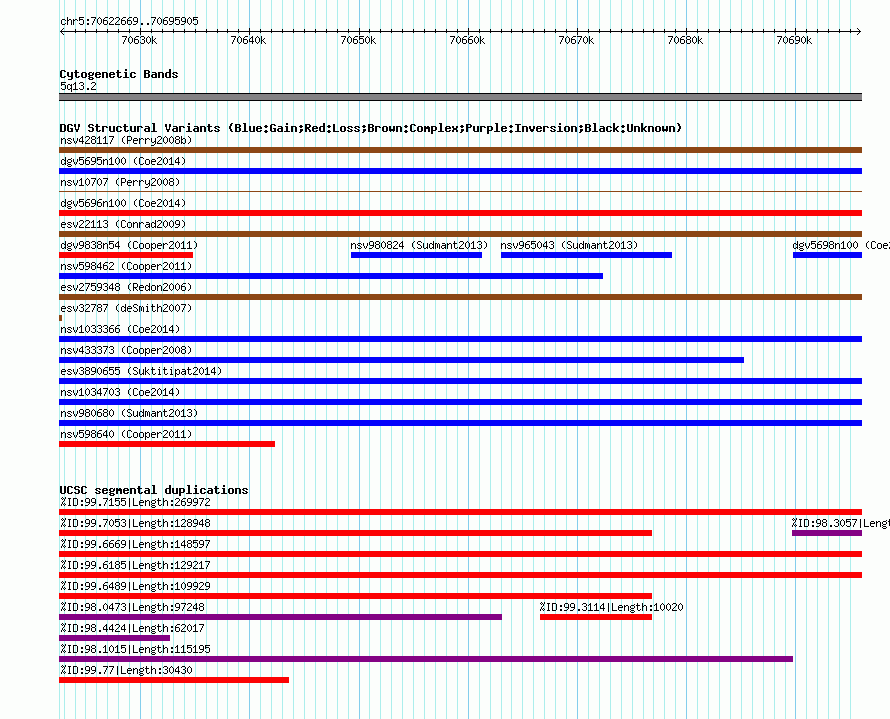Click the 70660k ruler tick label

coord(467,40)
